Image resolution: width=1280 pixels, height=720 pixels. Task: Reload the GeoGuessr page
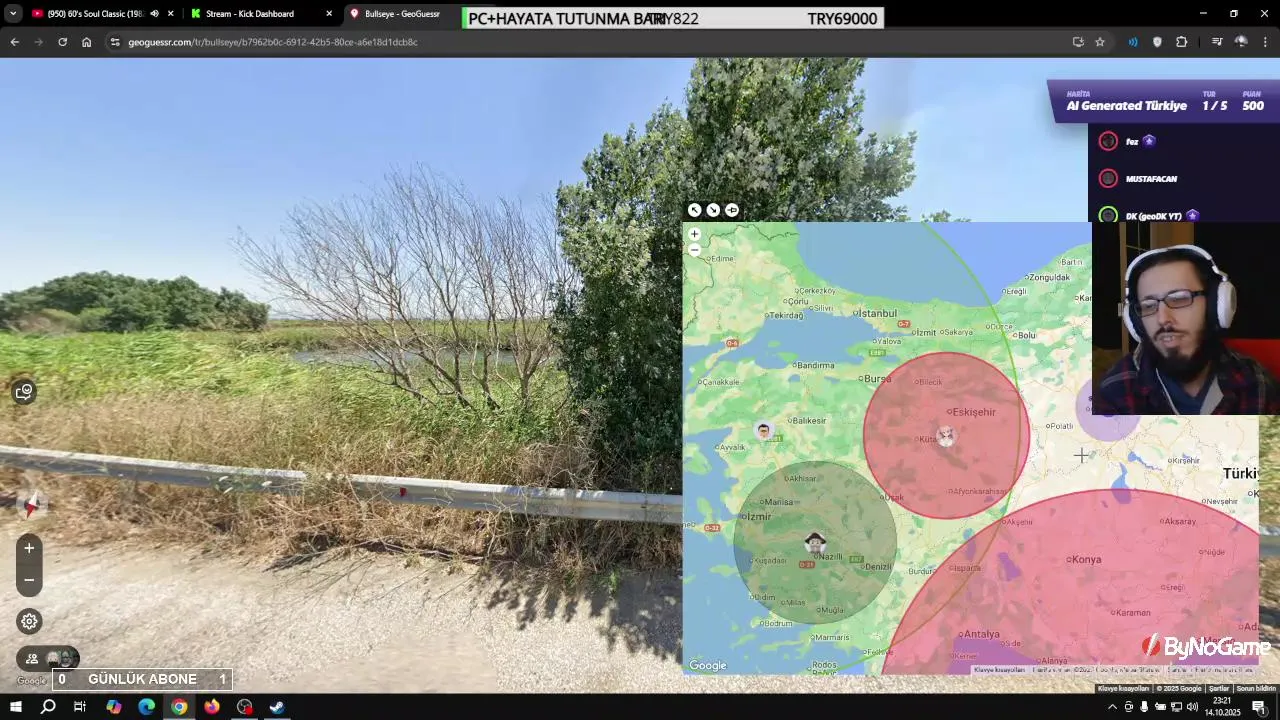point(62,42)
